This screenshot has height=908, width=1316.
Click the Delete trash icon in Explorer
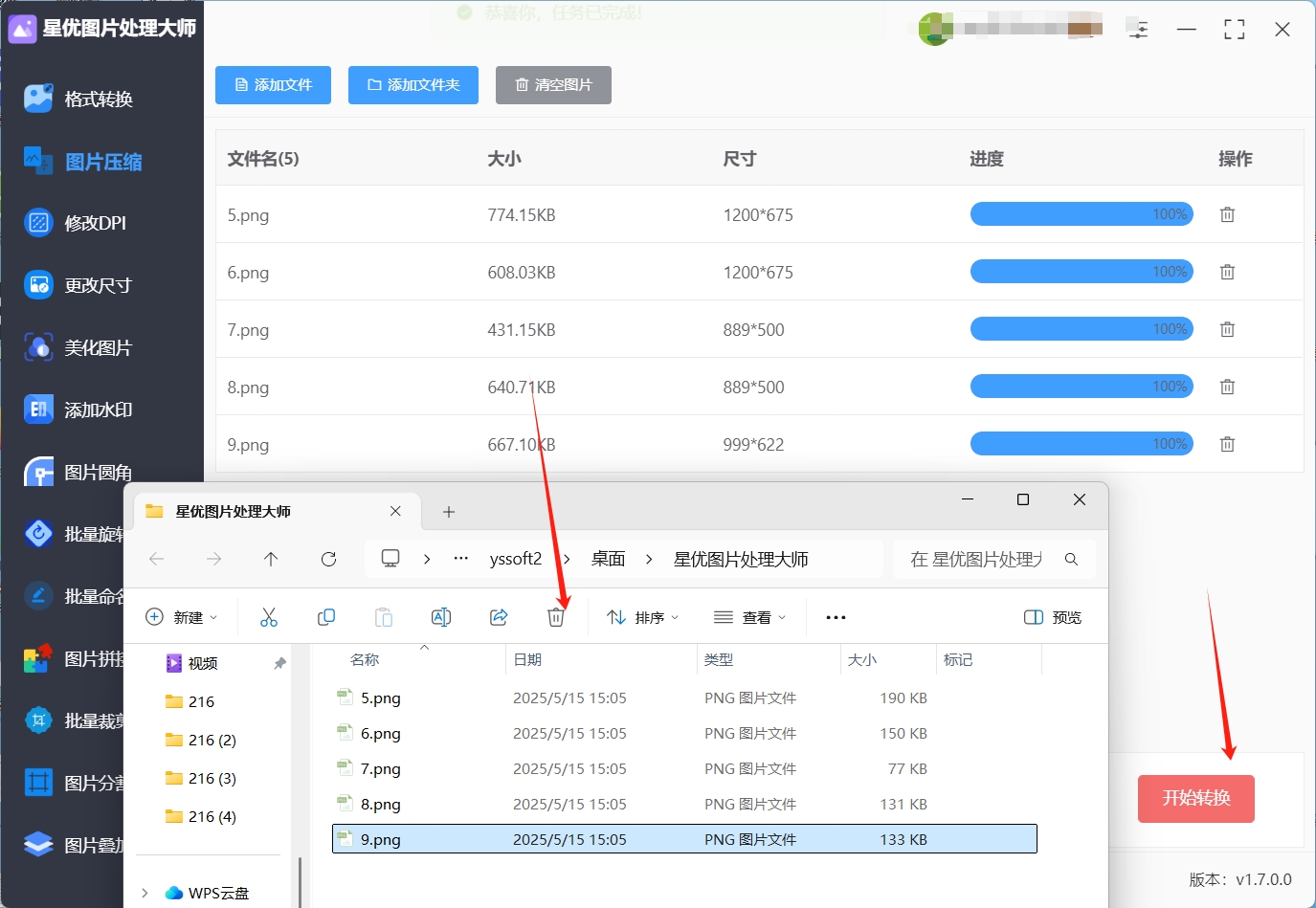point(556,617)
